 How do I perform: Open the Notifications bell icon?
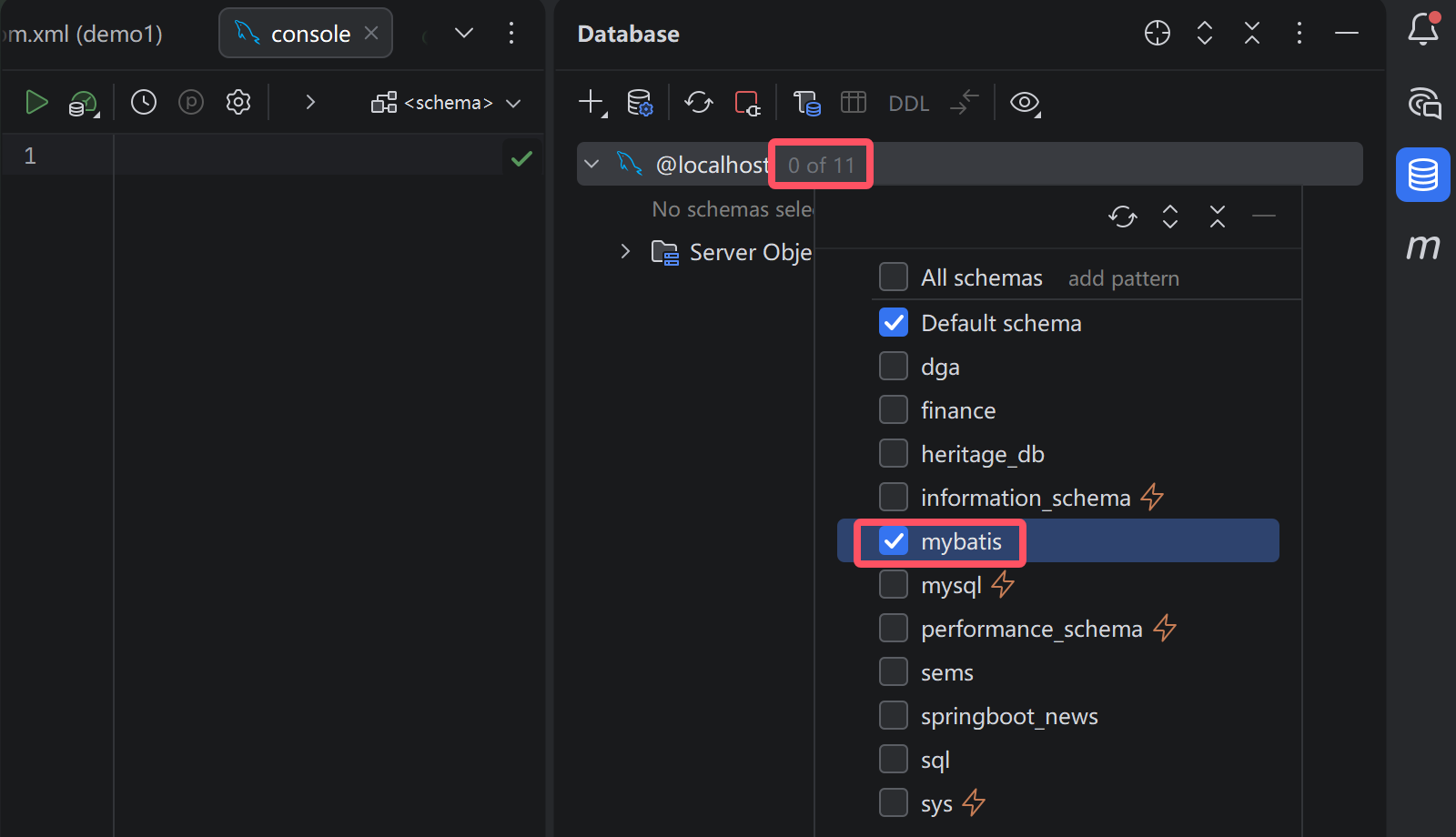[1423, 31]
